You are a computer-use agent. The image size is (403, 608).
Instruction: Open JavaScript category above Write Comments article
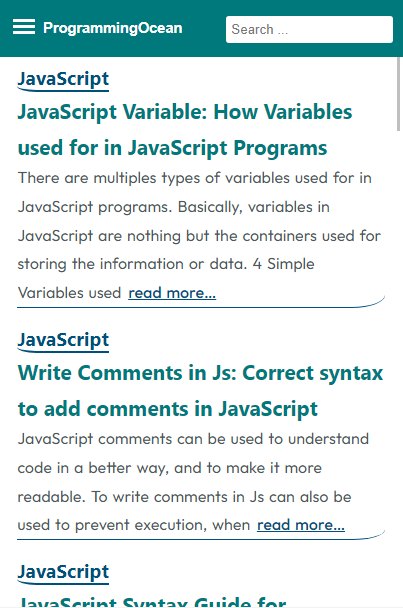[63, 340]
